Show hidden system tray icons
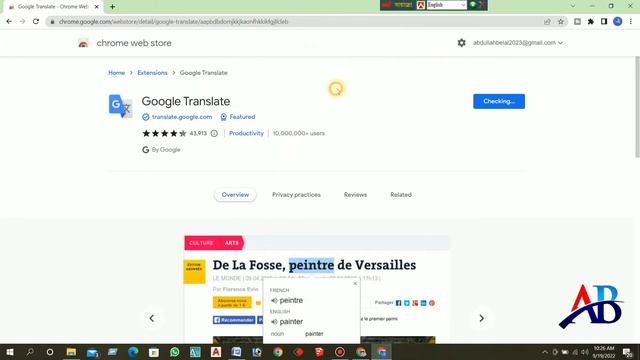Viewport: 640px width, 360px height. (x=545, y=352)
